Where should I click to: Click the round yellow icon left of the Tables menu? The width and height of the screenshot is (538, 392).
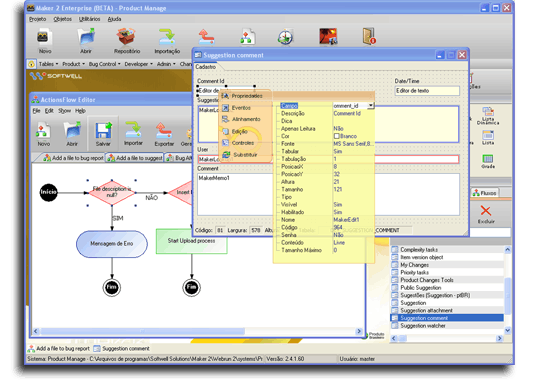click(x=32, y=64)
